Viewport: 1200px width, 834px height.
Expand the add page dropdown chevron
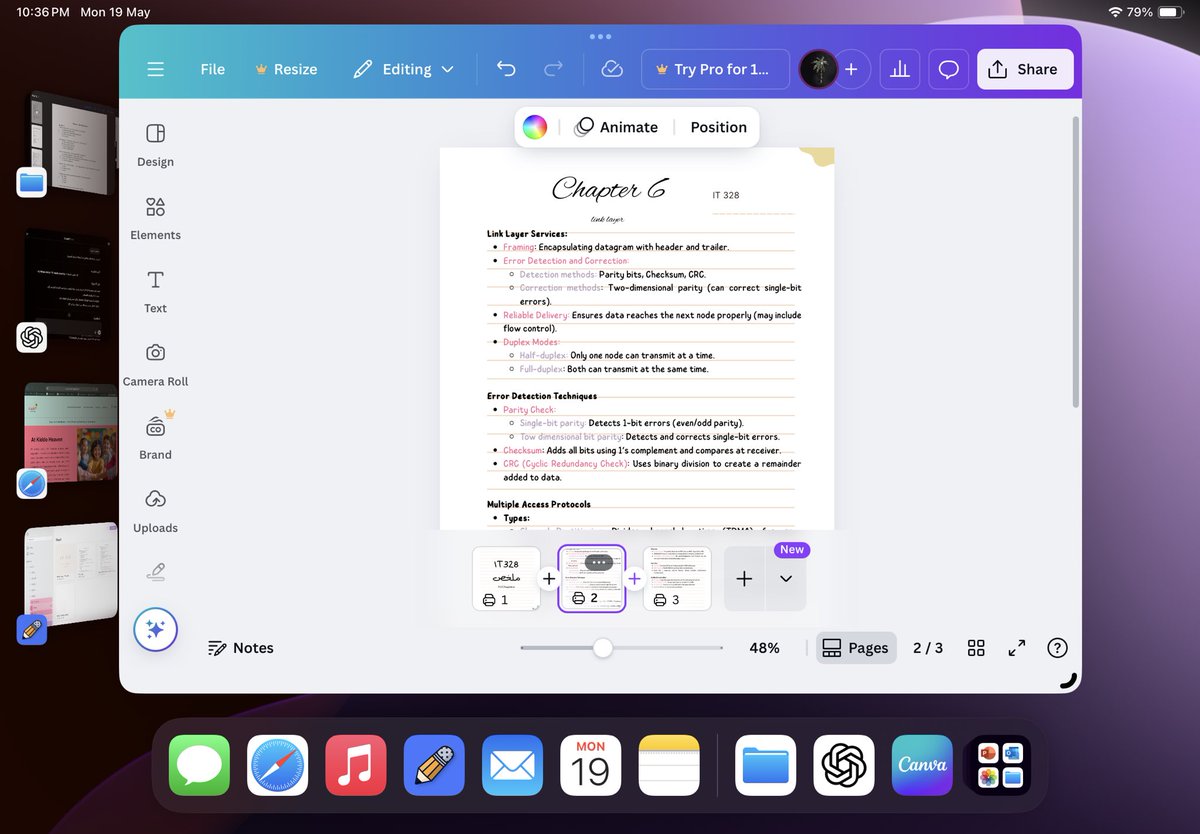[786, 578]
